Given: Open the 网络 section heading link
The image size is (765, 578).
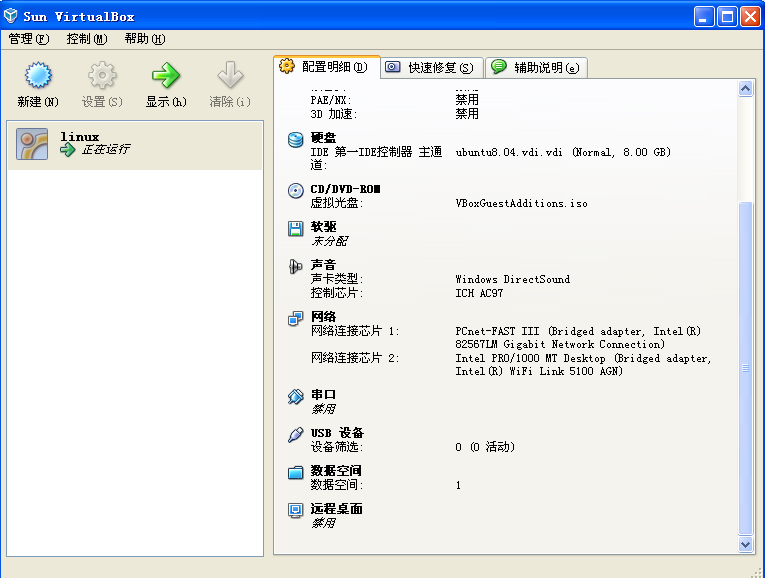Looking at the screenshot, I should point(323,317).
